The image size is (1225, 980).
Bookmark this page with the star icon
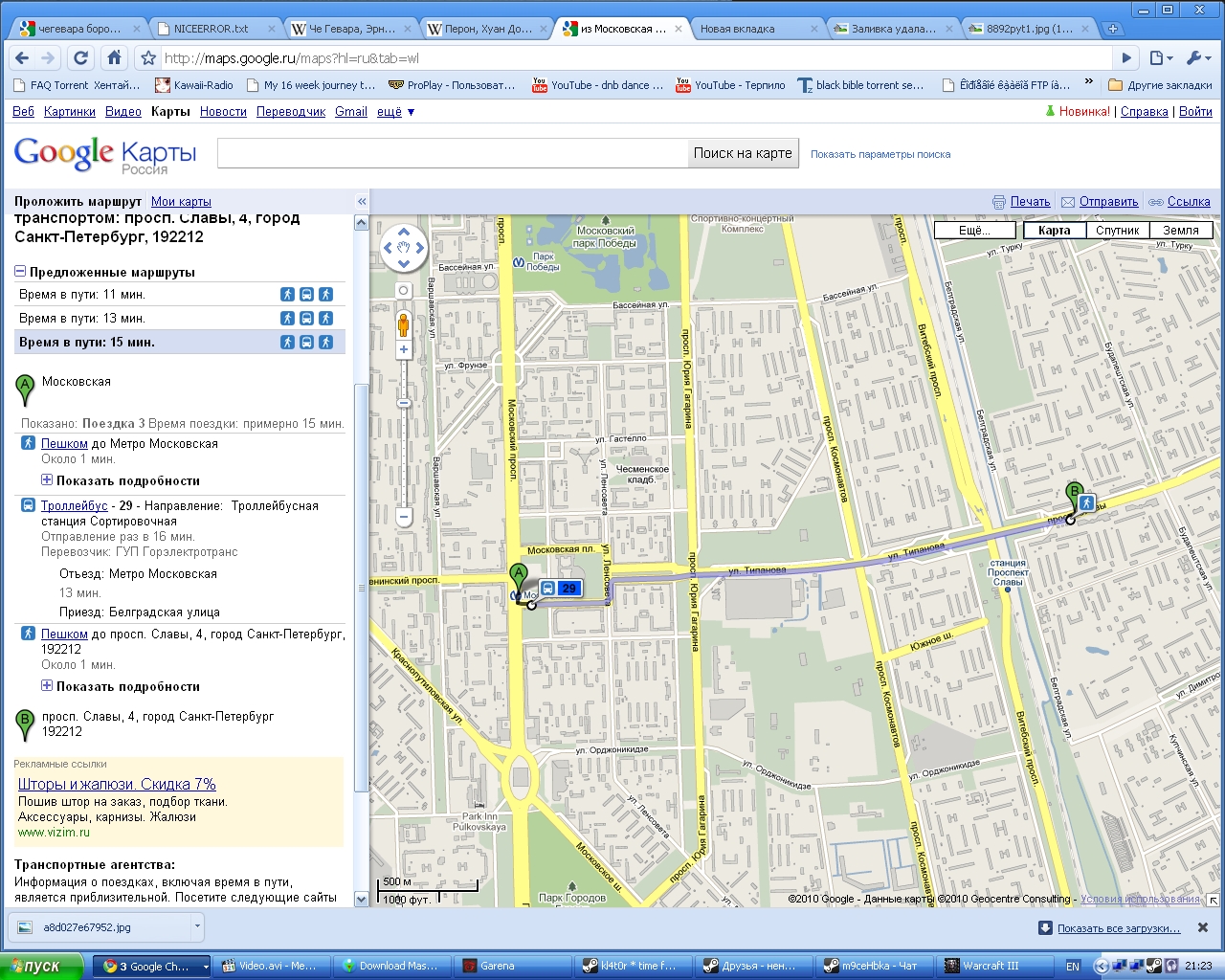(x=148, y=58)
